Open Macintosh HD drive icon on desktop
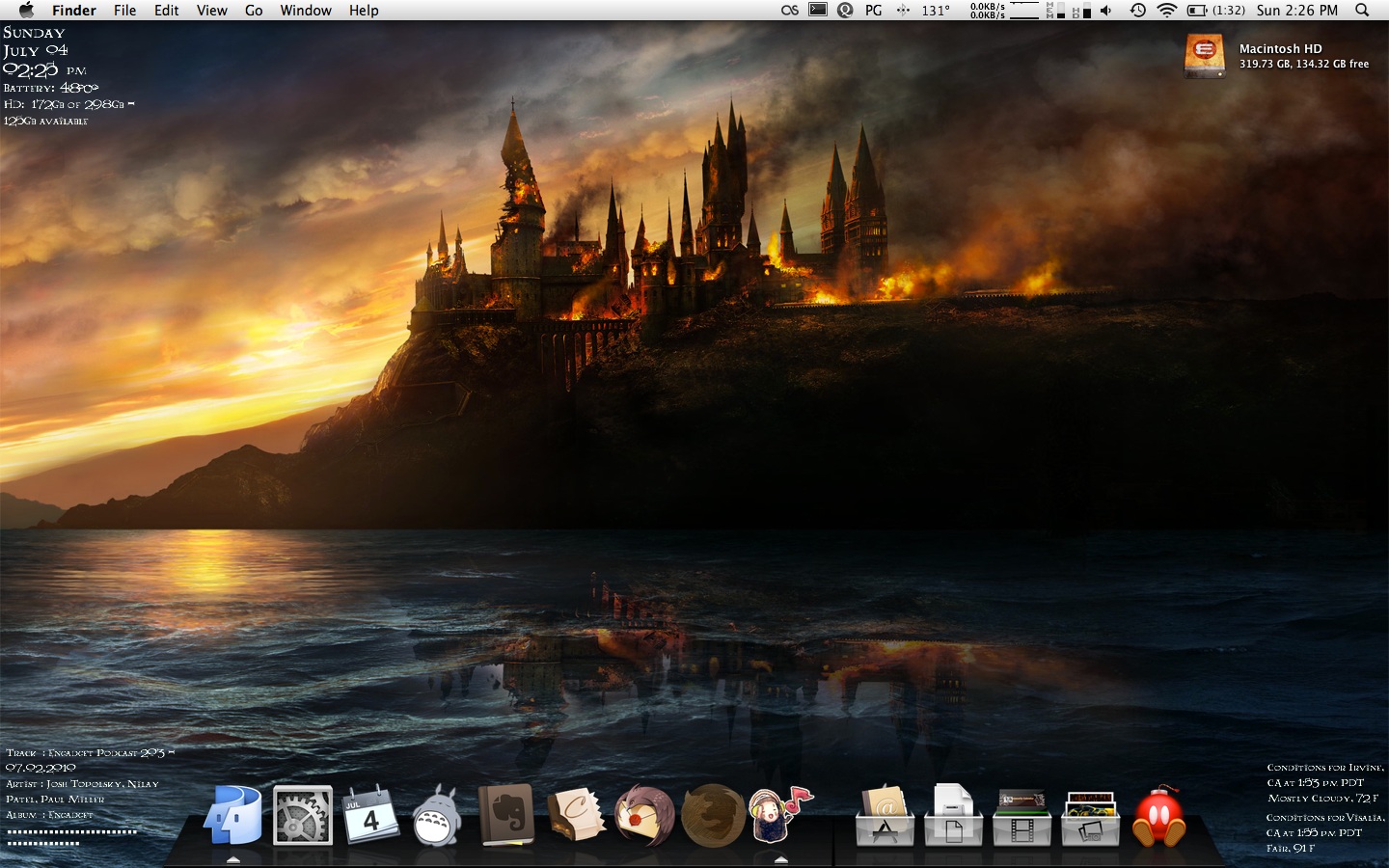Screen dimensions: 1389x868 pos(1205,55)
